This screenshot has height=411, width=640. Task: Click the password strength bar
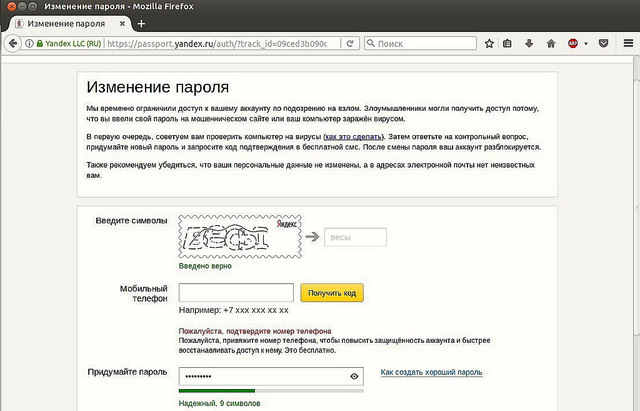pyautogui.click(x=271, y=391)
